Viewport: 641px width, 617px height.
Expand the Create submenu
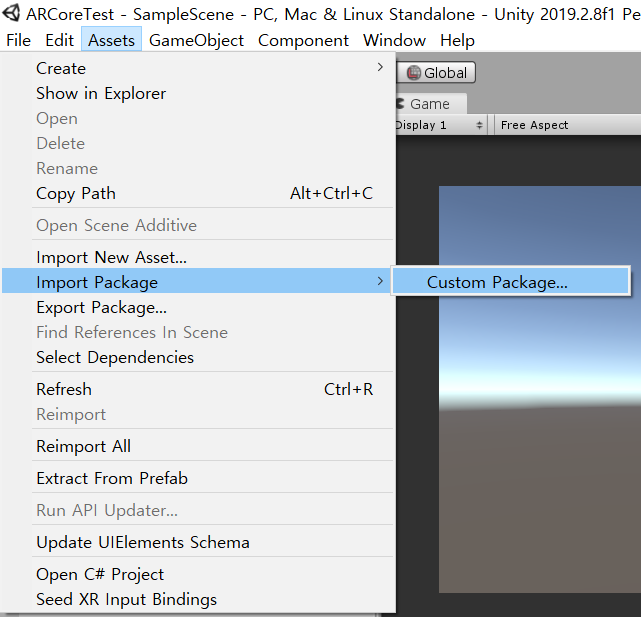tap(198, 68)
